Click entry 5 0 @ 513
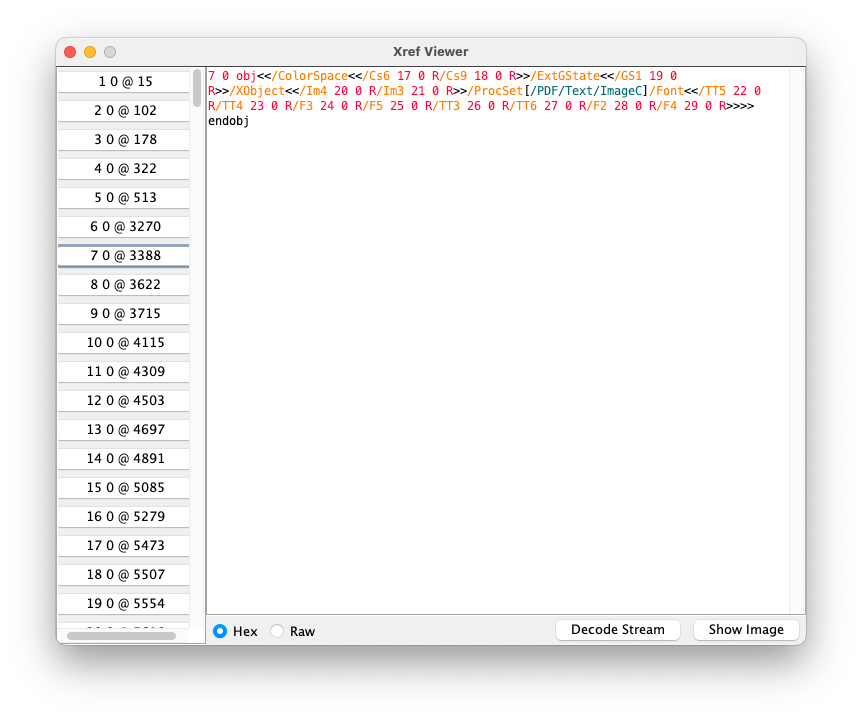This screenshot has width=862, height=719. click(x=124, y=198)
